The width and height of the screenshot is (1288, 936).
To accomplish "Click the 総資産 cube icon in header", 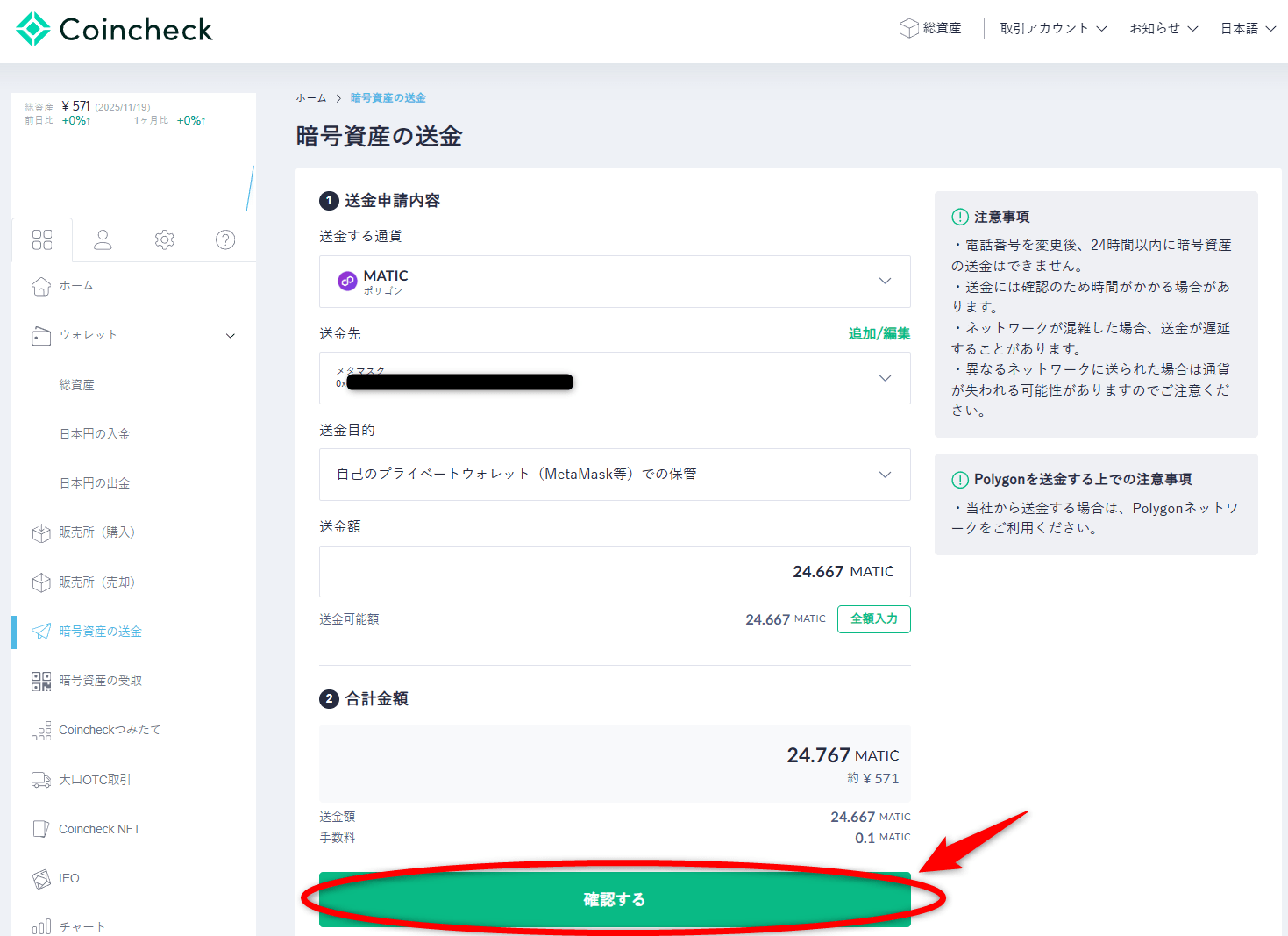I will coord(908,29).
